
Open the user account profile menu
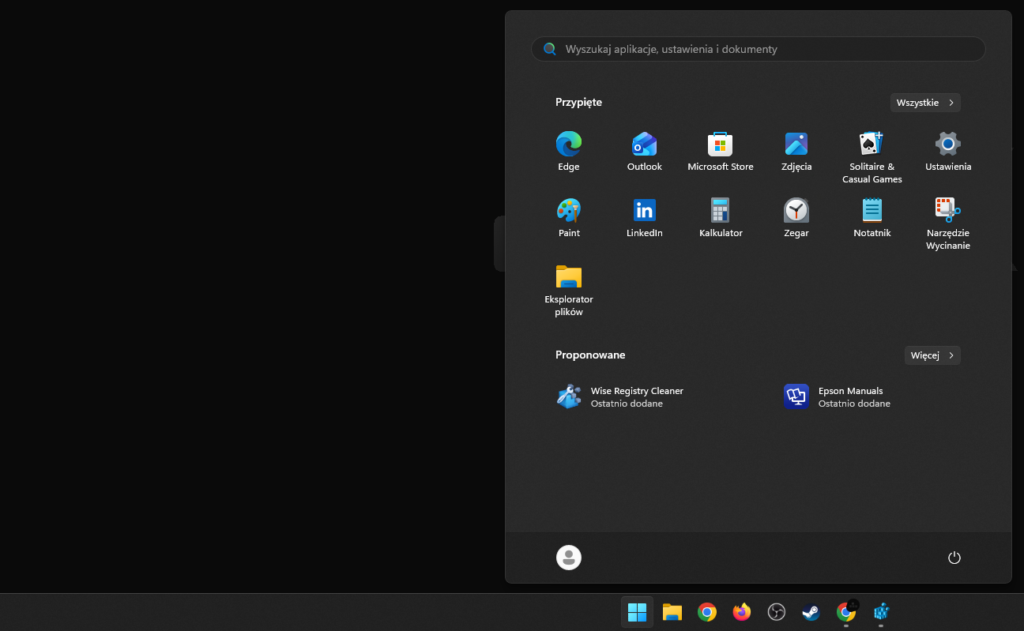point(568,558)
